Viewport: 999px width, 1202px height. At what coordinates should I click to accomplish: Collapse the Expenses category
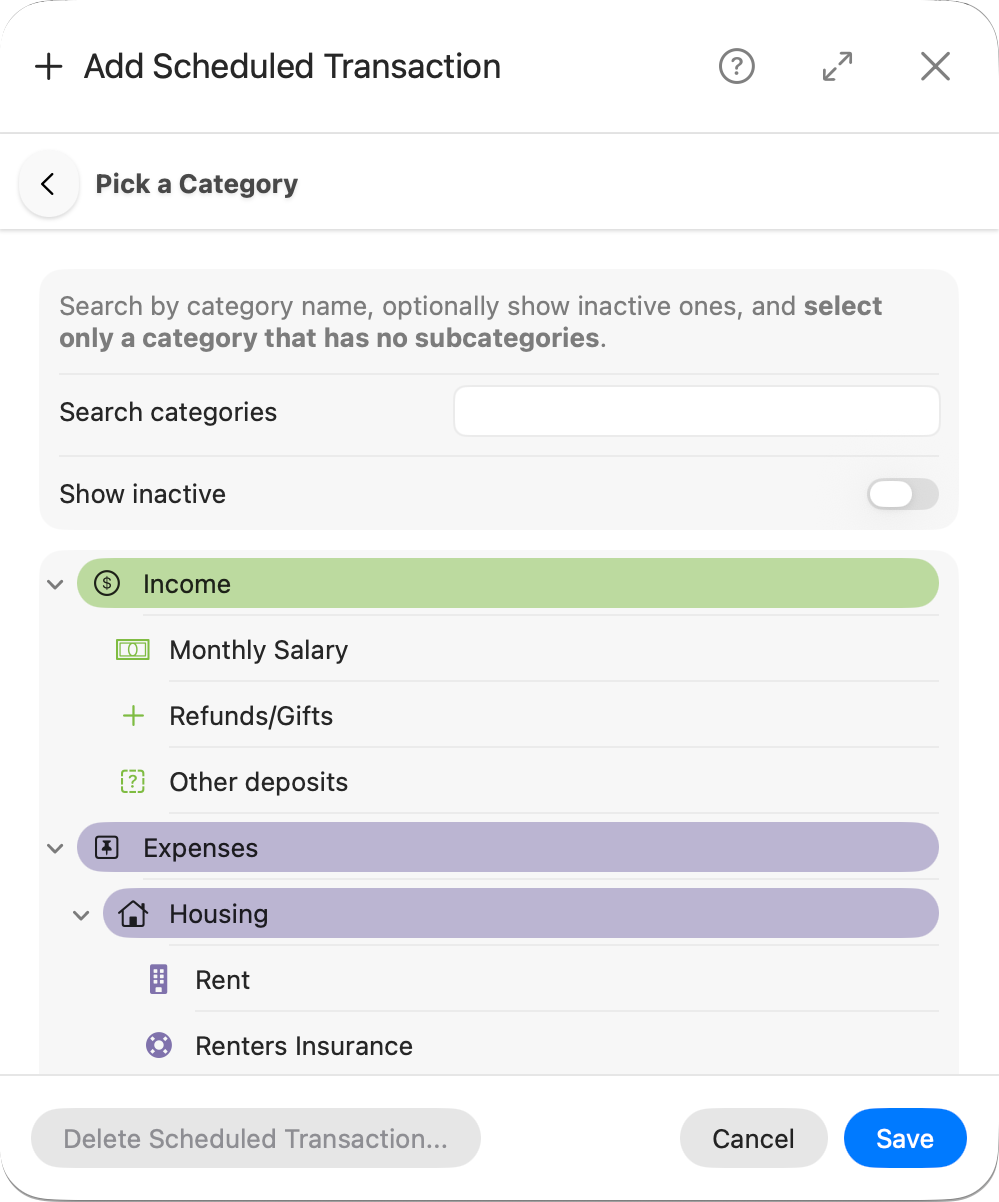pos(55,847)
